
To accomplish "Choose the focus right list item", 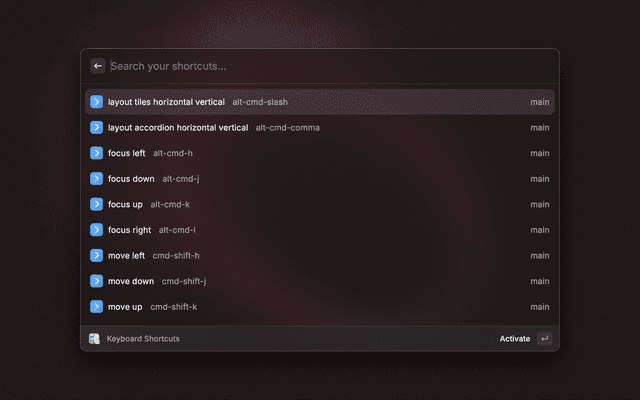I will pos(320,230).
